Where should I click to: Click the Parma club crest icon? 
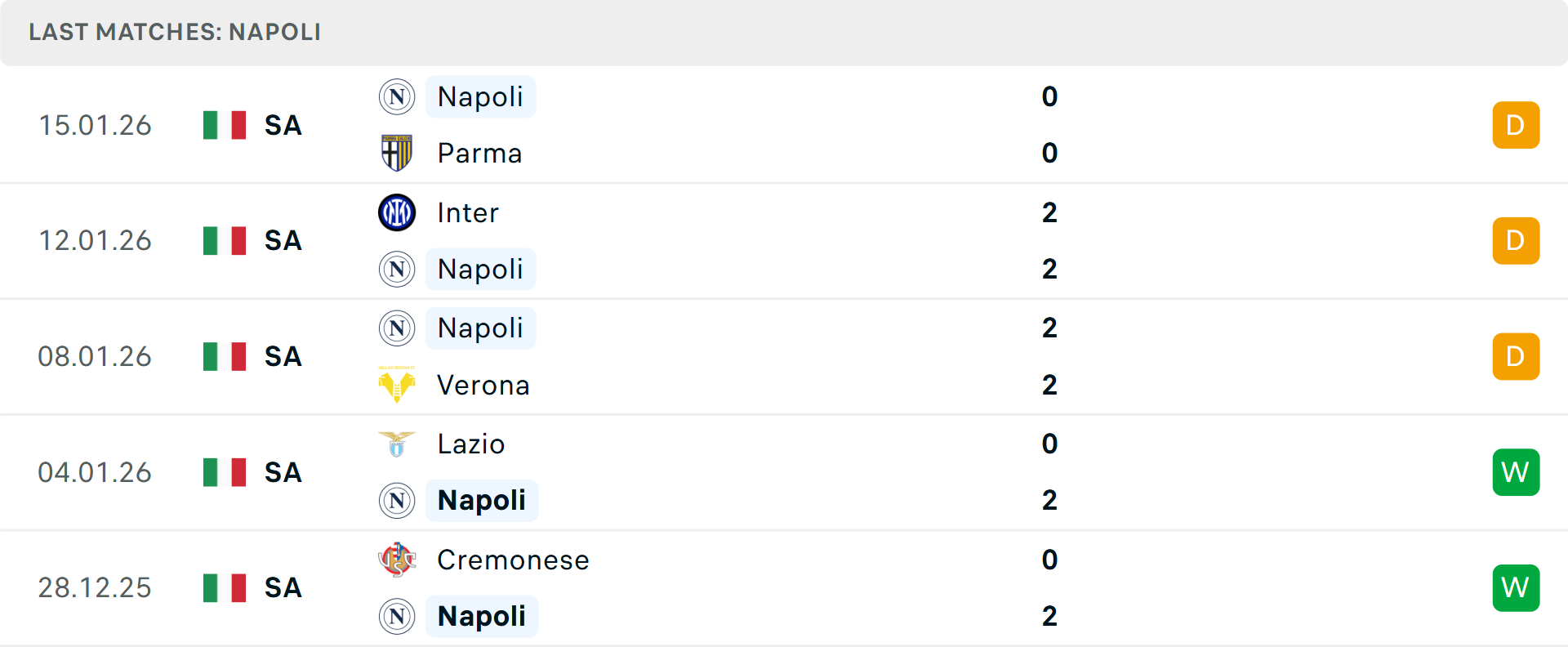[x=397, y=153]
